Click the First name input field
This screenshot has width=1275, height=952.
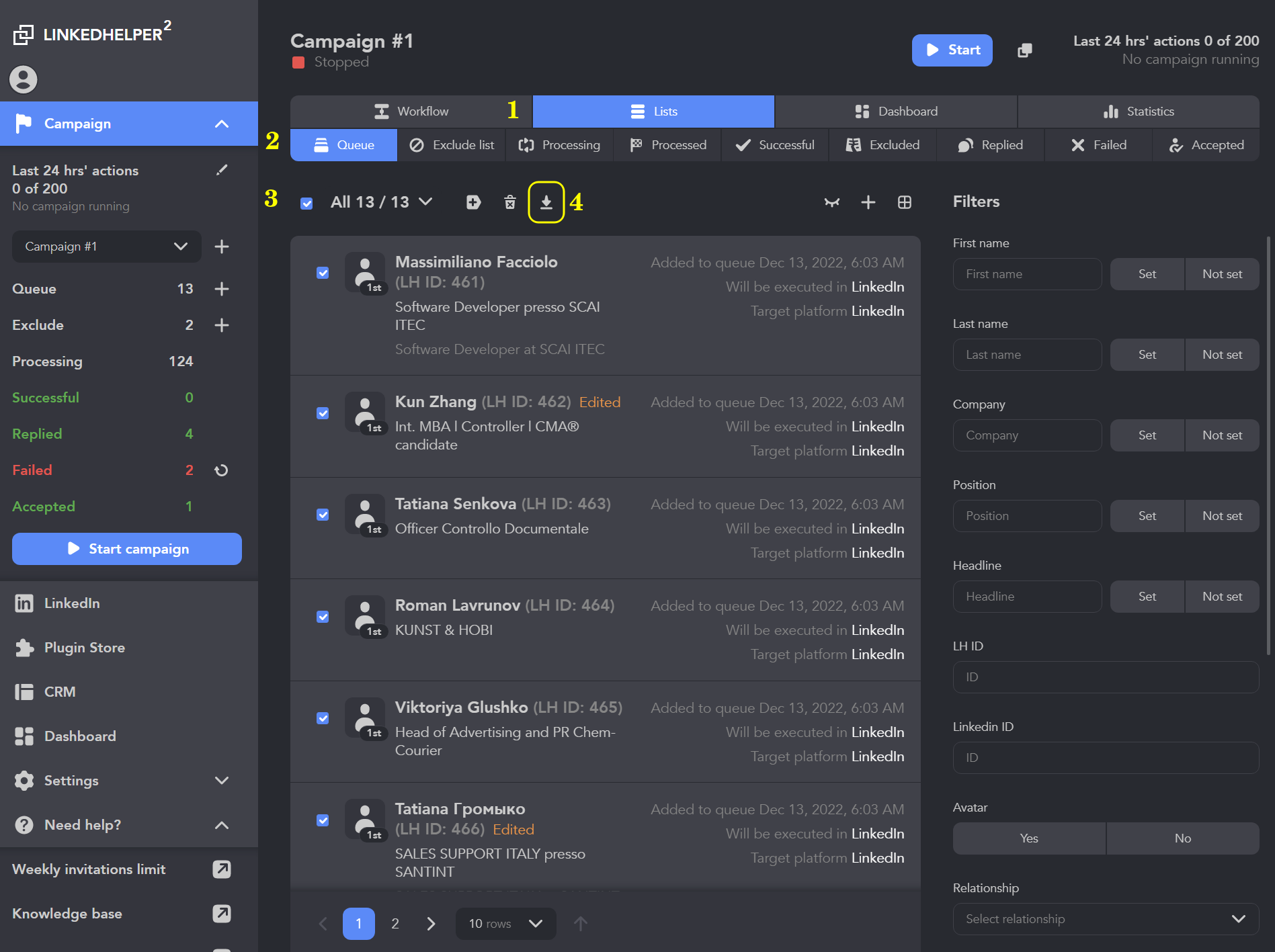tap(1027, 274)
